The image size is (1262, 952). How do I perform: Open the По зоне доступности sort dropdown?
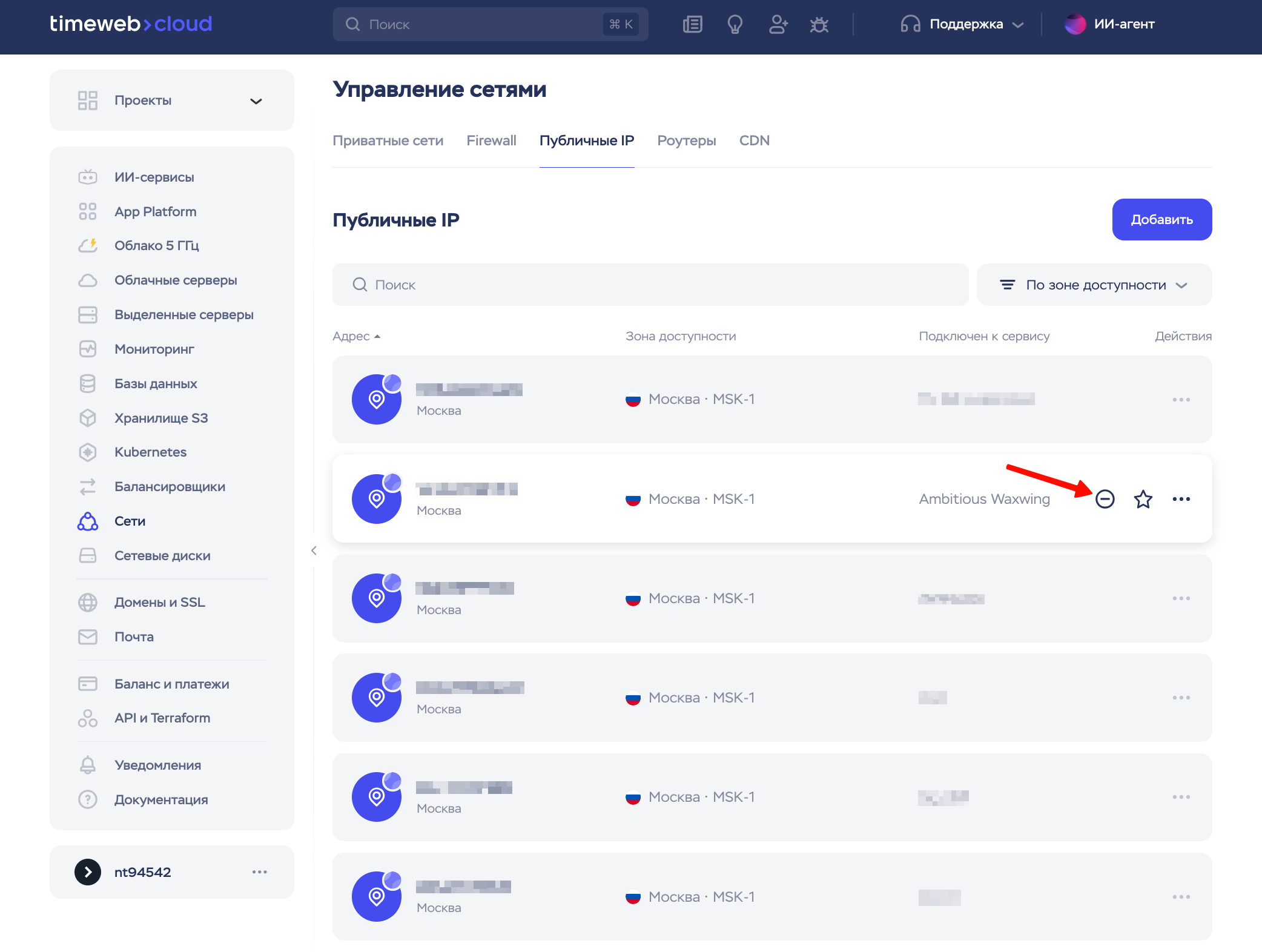pyautogui.click(x=1094, y=285)
